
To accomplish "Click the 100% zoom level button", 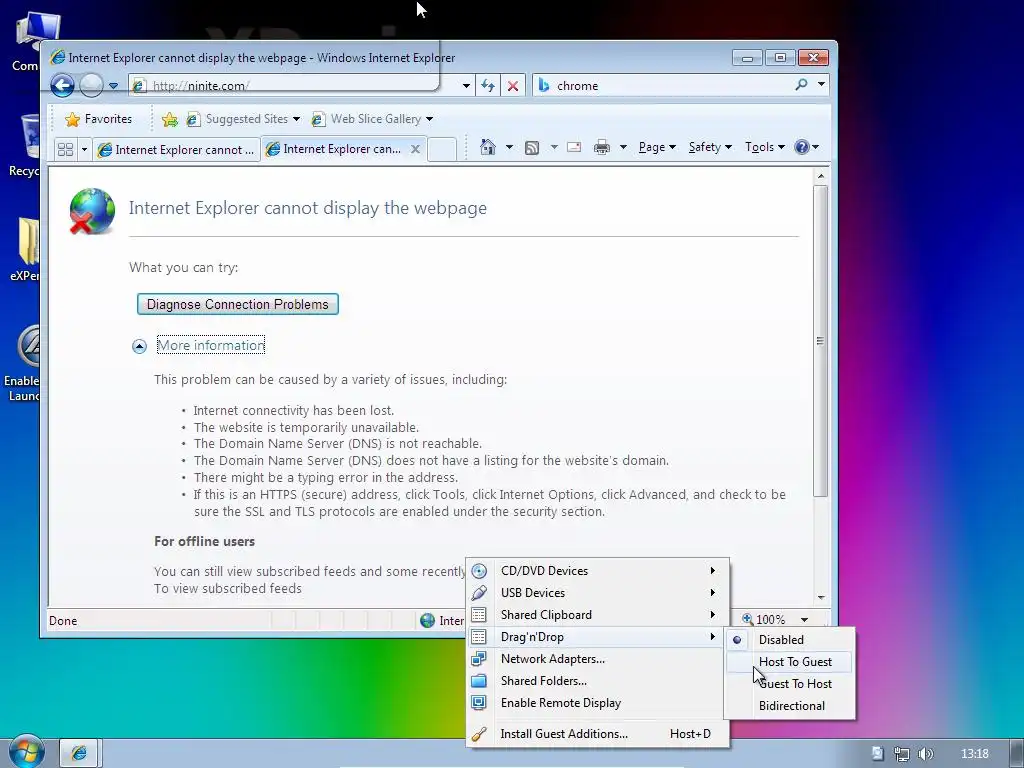I will tap(765, 619).
